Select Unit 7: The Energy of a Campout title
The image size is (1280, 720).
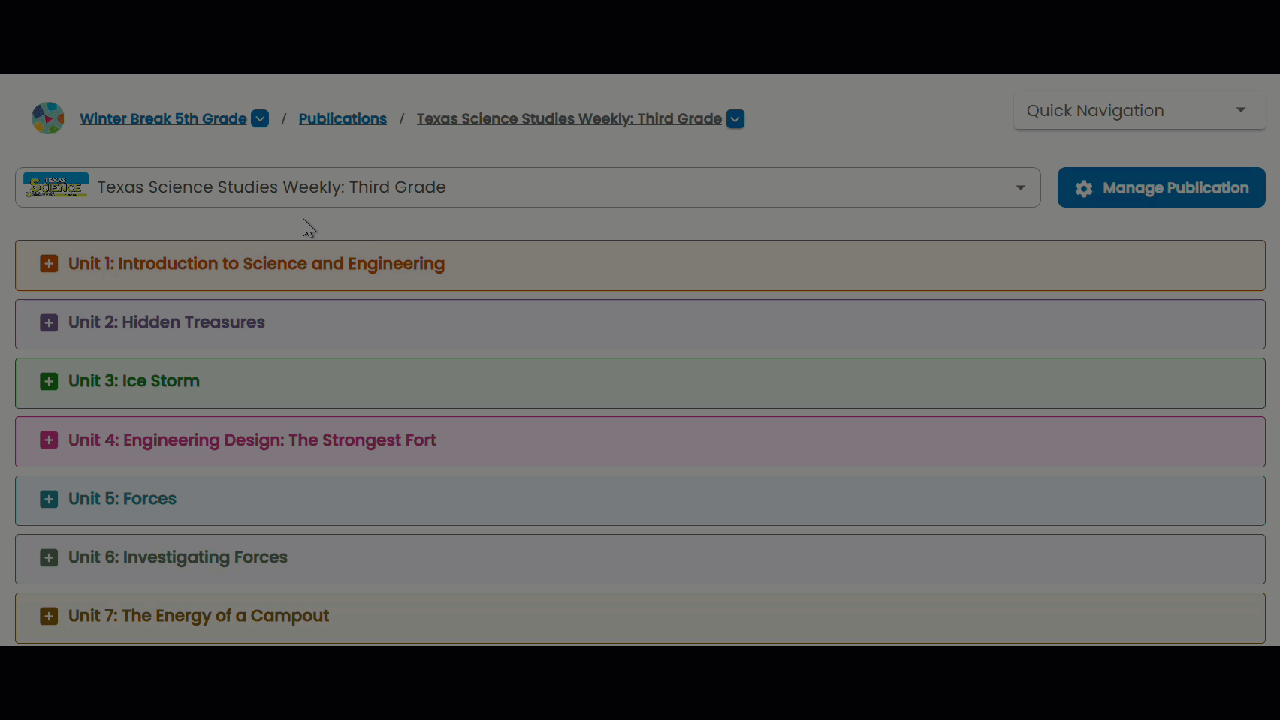pos(199,616)
